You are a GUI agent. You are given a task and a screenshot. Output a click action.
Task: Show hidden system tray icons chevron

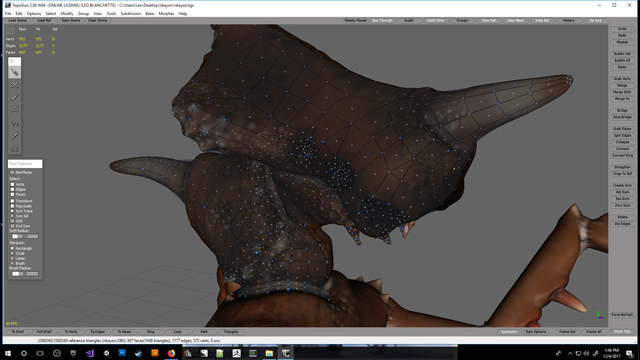[570, 353]
